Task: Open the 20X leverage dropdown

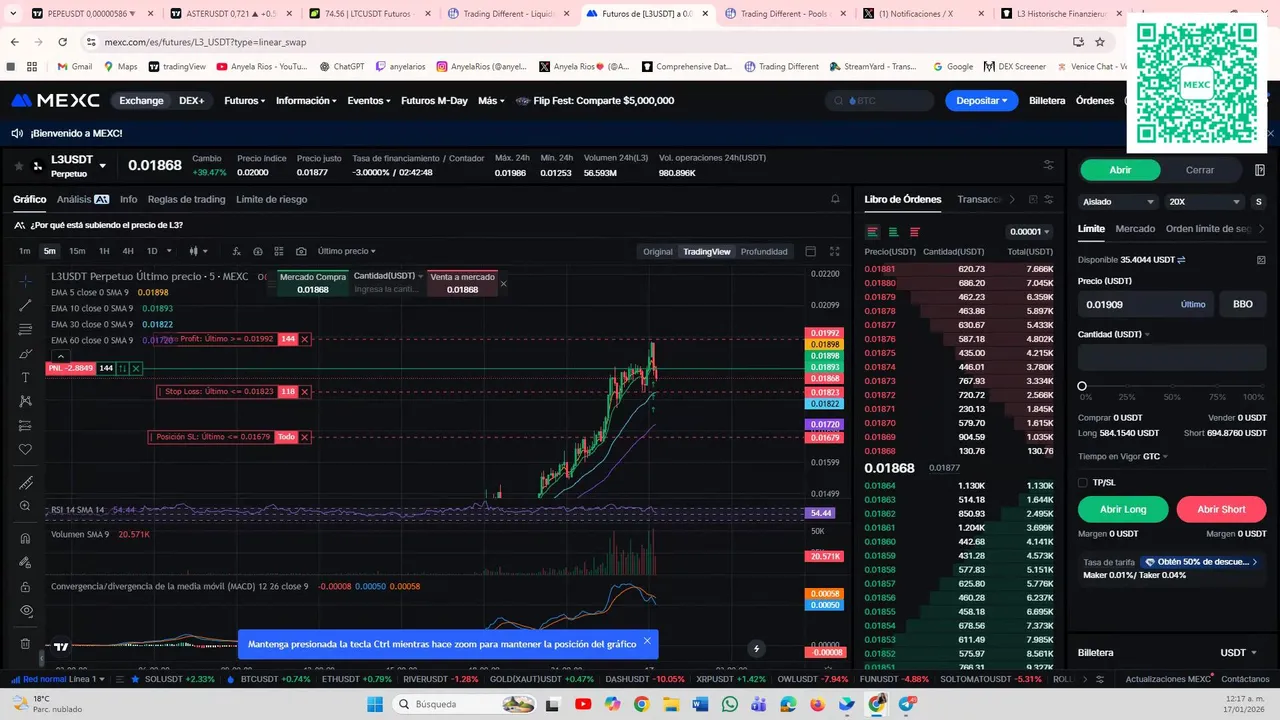Action: tap(1204, 201)
